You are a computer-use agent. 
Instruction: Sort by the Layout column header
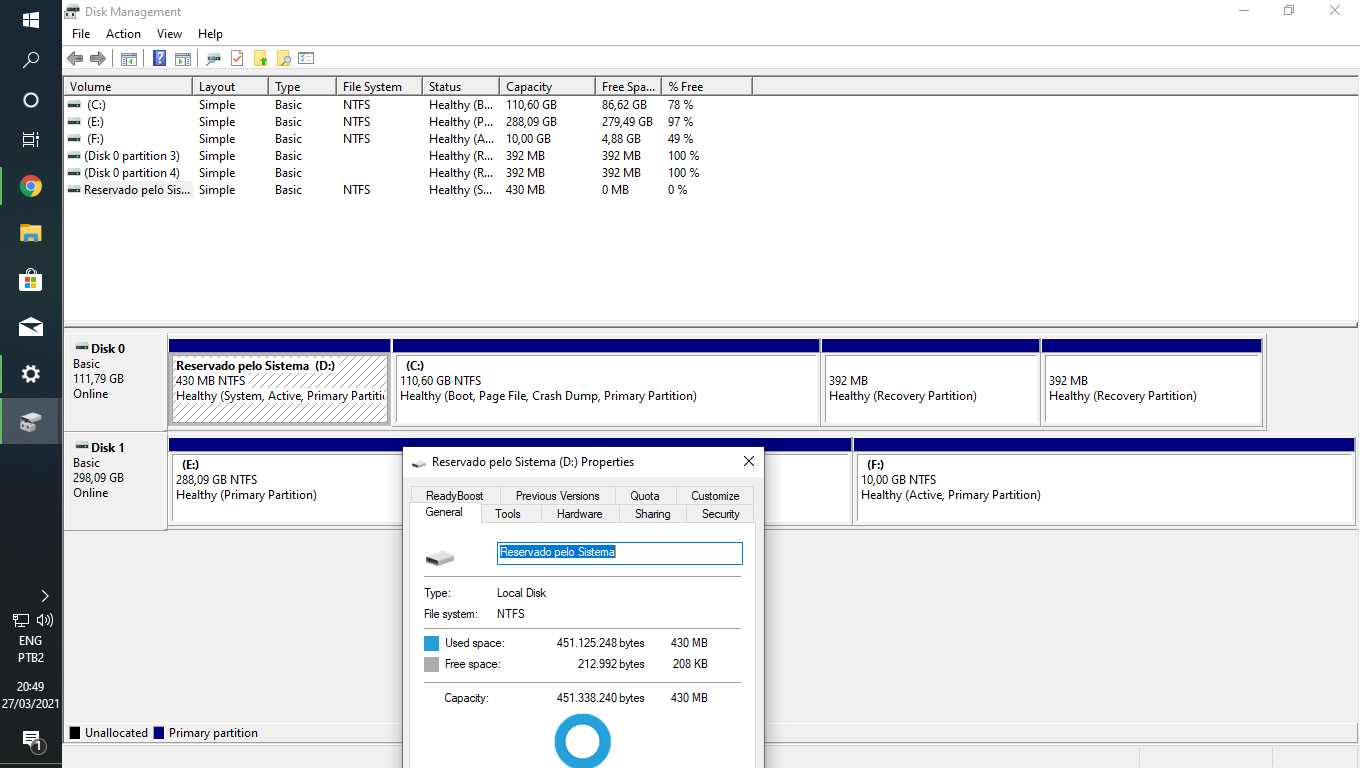(x=230, y=87)
